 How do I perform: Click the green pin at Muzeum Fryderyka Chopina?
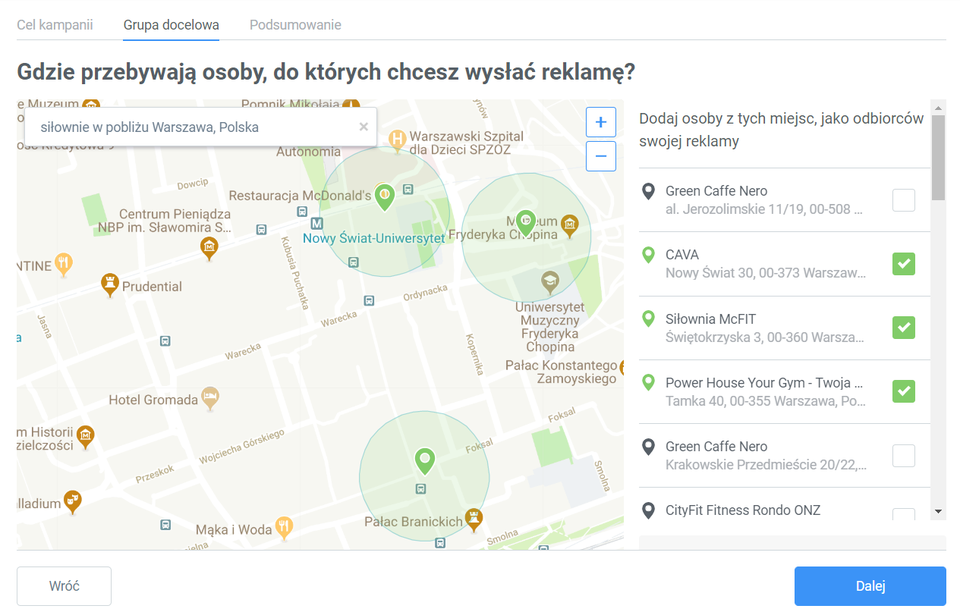pos(526,222)
